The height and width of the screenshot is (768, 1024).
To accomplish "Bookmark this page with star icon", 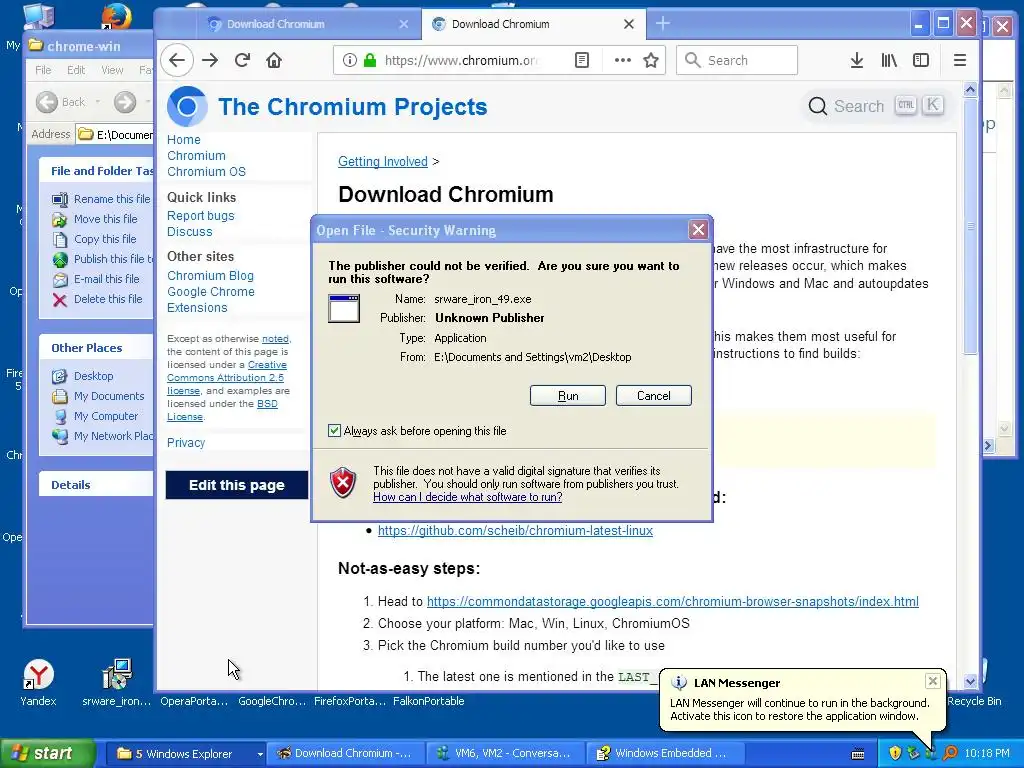I will pos(651,60).
